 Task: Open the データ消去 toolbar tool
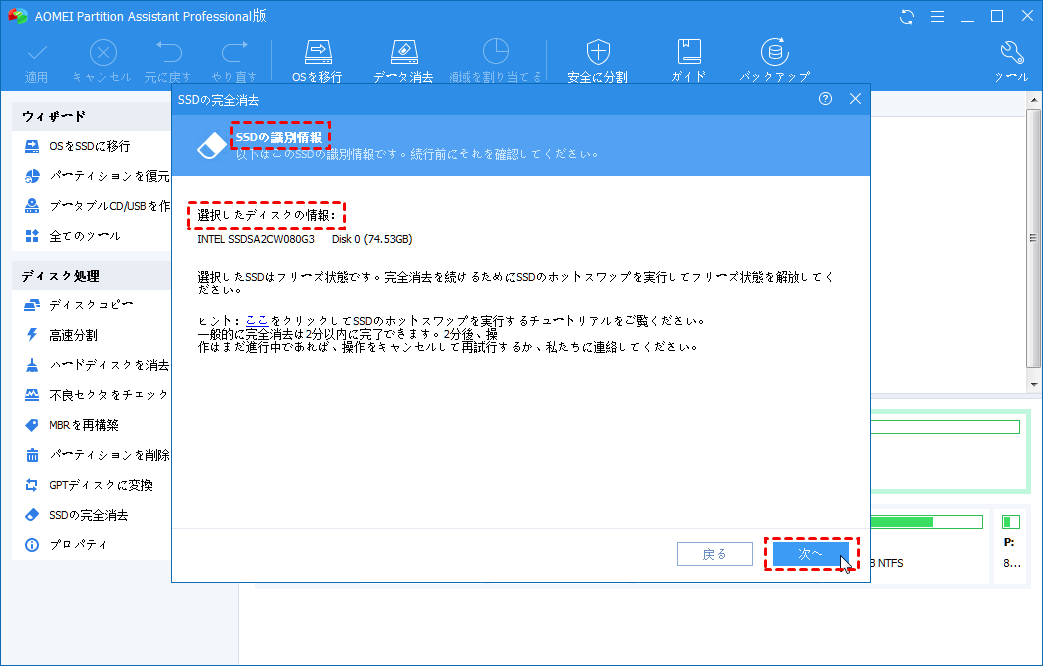pos(403,61)
